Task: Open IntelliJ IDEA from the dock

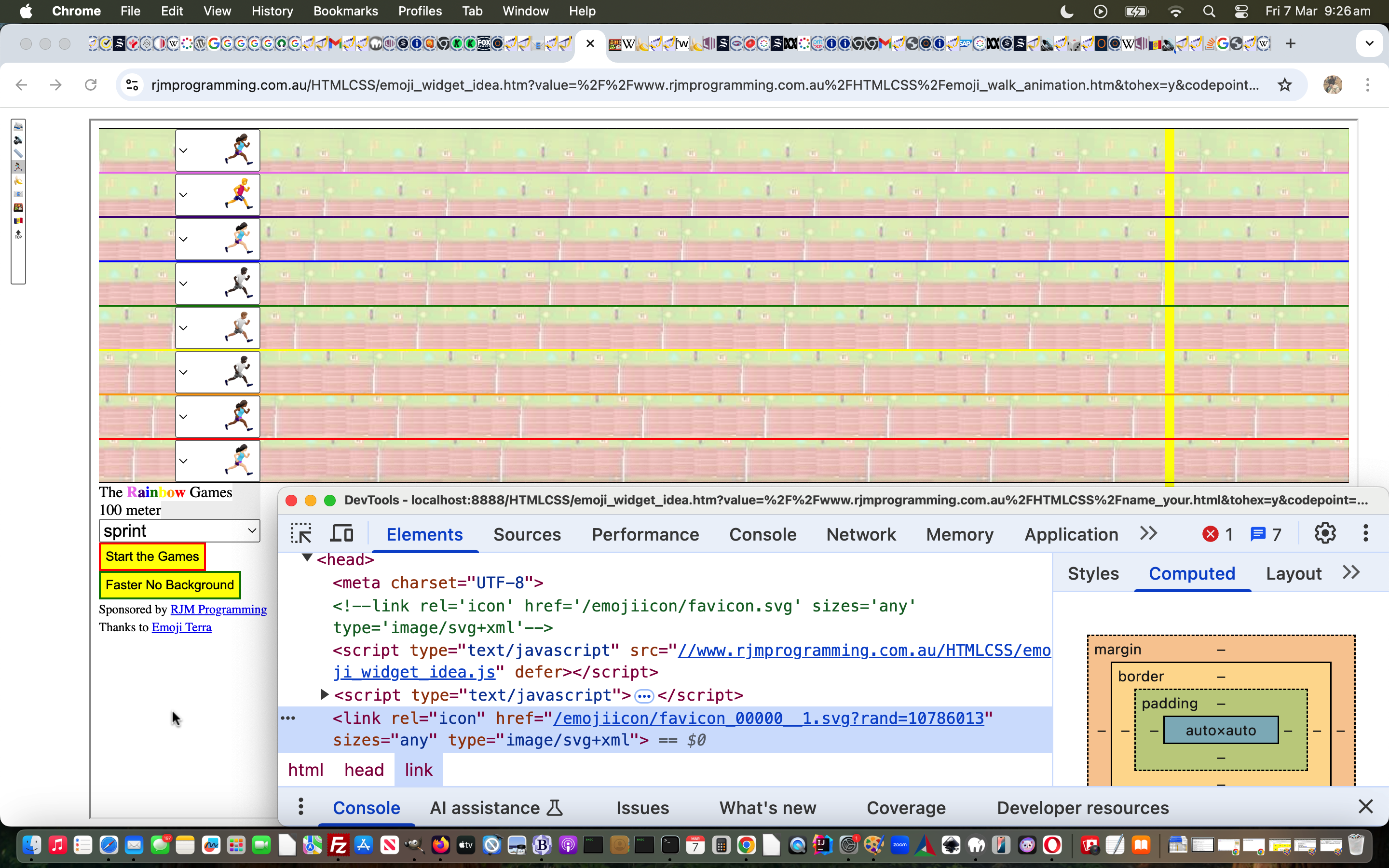Action: (823, 845)
